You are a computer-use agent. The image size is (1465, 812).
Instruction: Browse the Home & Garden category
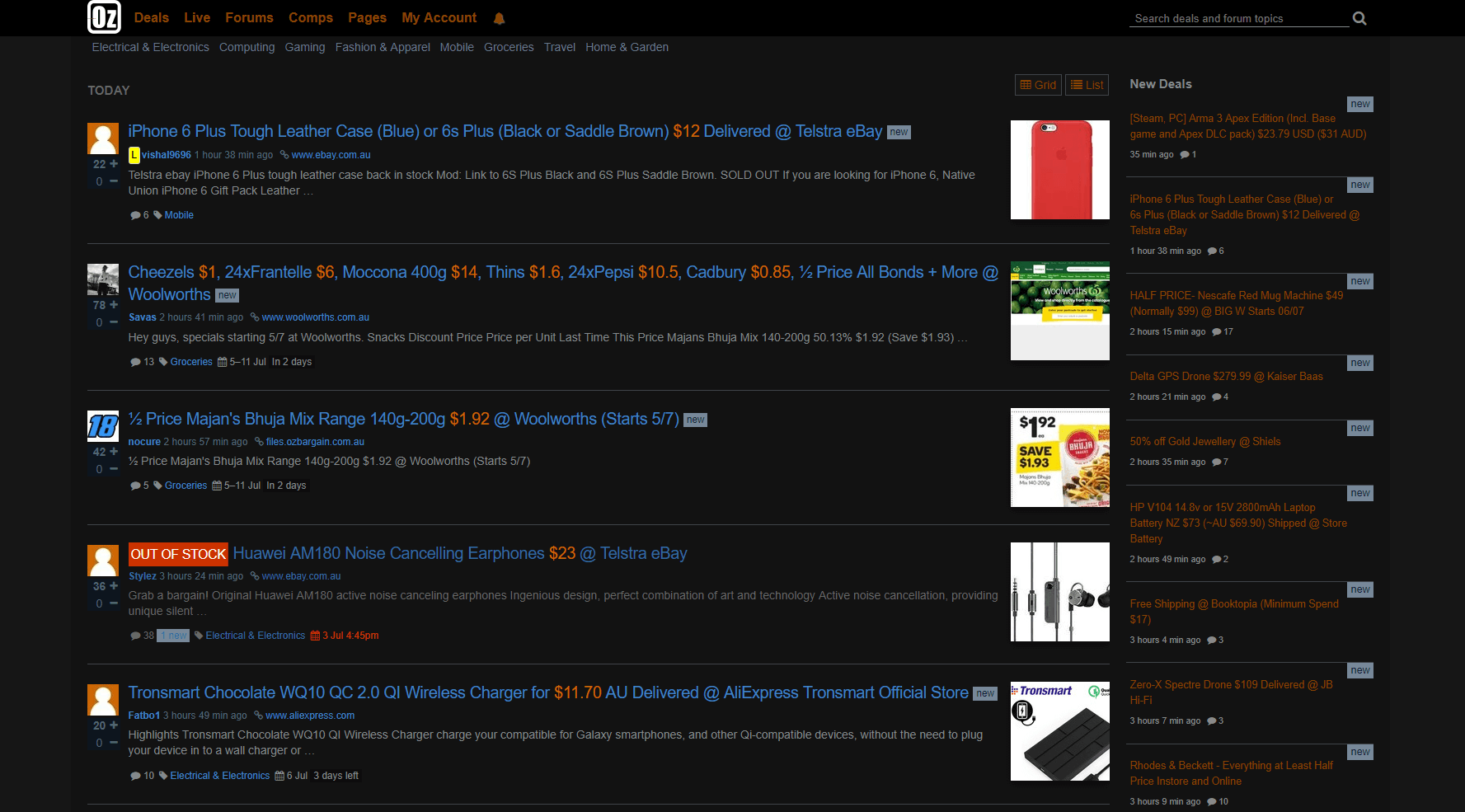pos(627,47)
